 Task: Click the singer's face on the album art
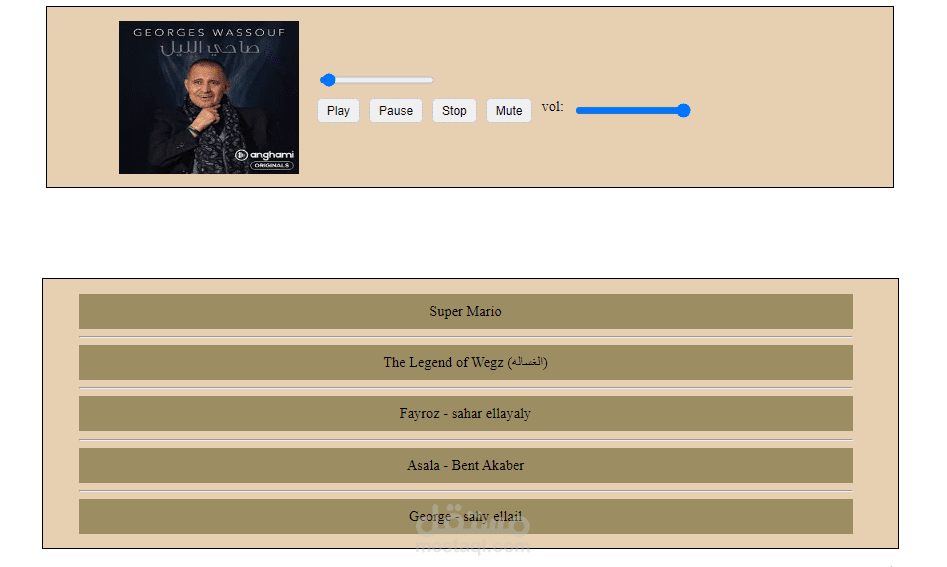tap(205, 85)
